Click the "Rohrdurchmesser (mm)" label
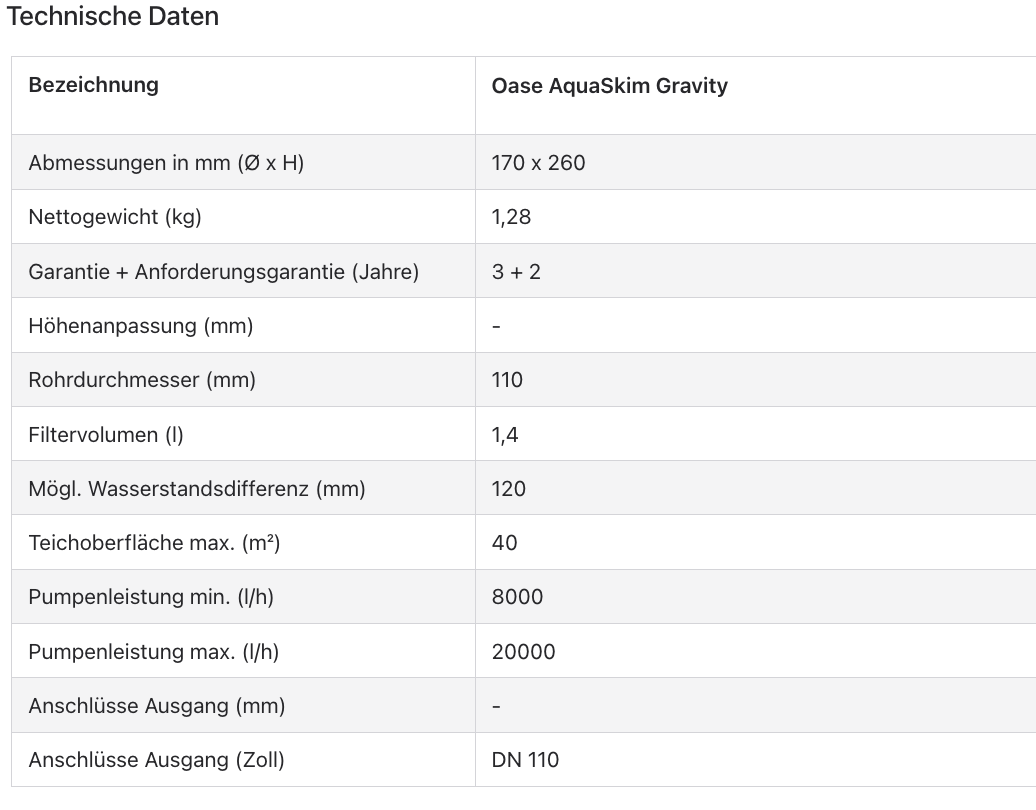Viewport: 1036px width, 810px height. [142, 380]
